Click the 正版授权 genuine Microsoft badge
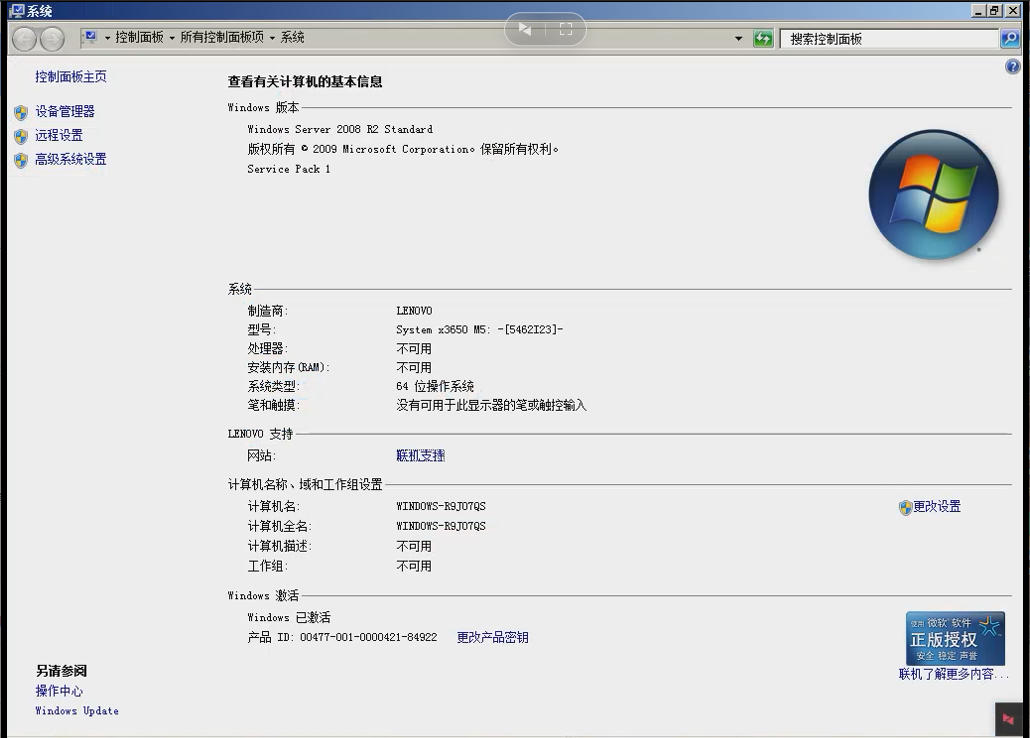The image size is (1030, 738). [955, 639]
